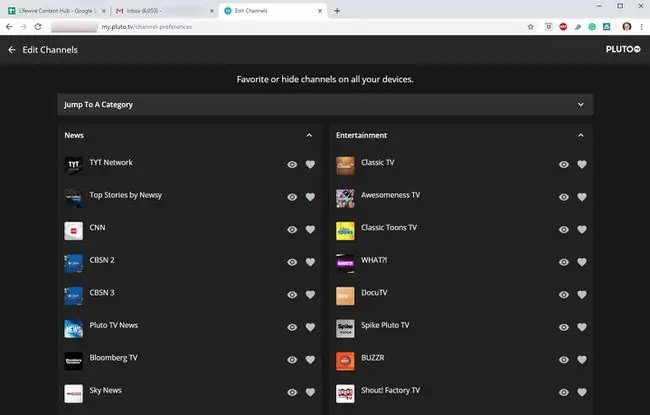Click the Awesomeness TV channel name
This screenshot has height=415, width=650.
[x=390, y=195]
